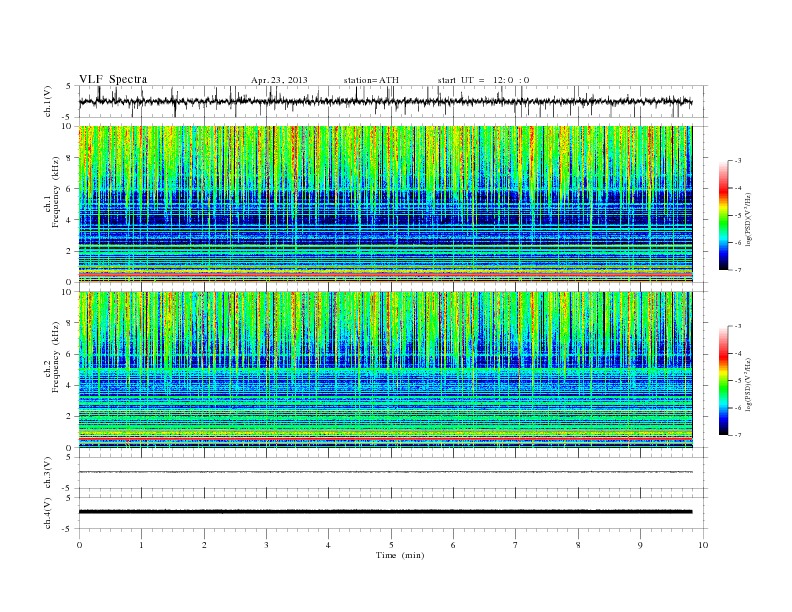Image resolution: width=792 pixels, height=612 pixels.
Task: Click the upper "log(PSD)(V²/Hz)" color bar label
Action: [x=748, y=219]
